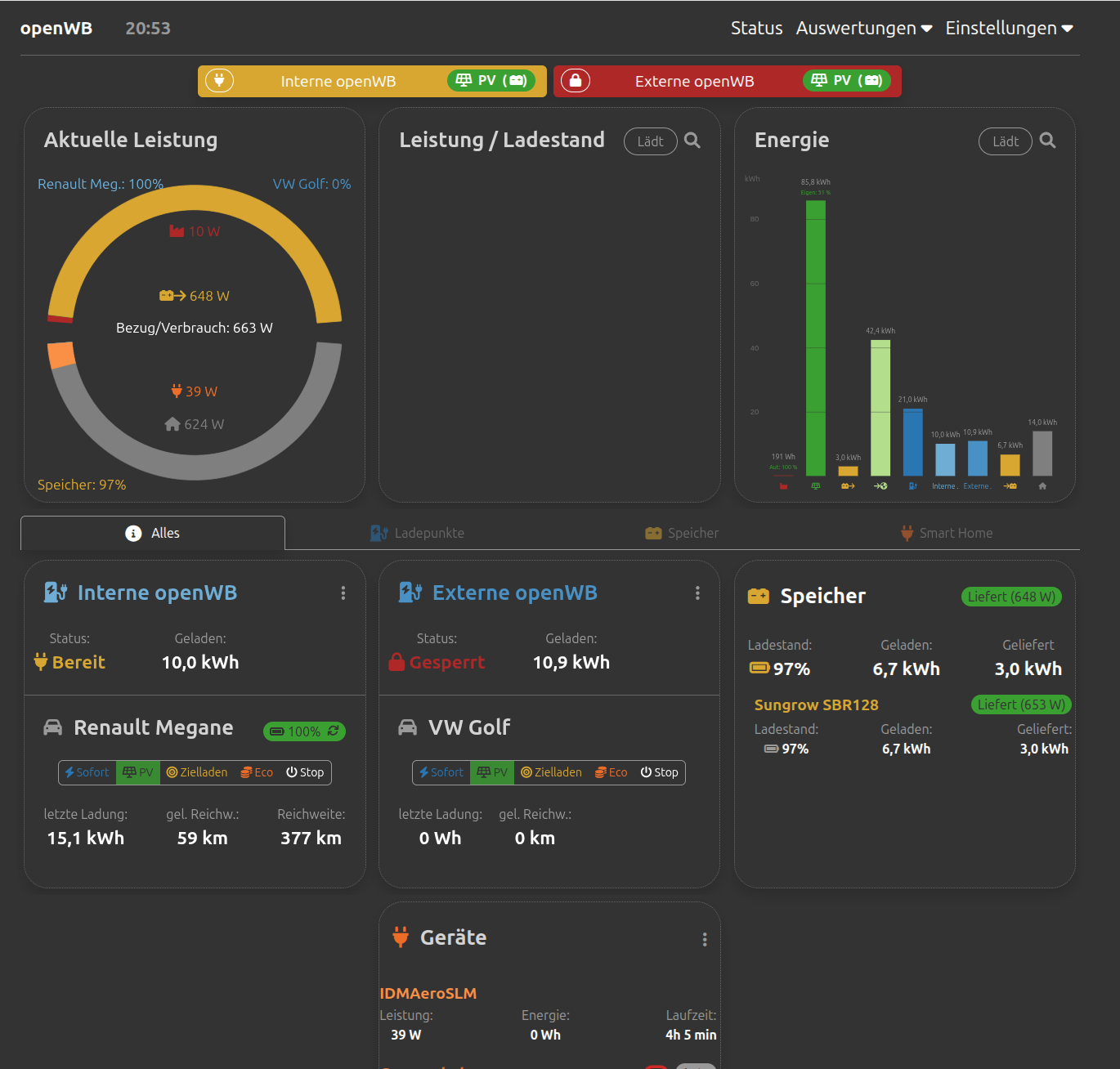Select Zielladen mode for VW Golf

[x=551, y=772]
